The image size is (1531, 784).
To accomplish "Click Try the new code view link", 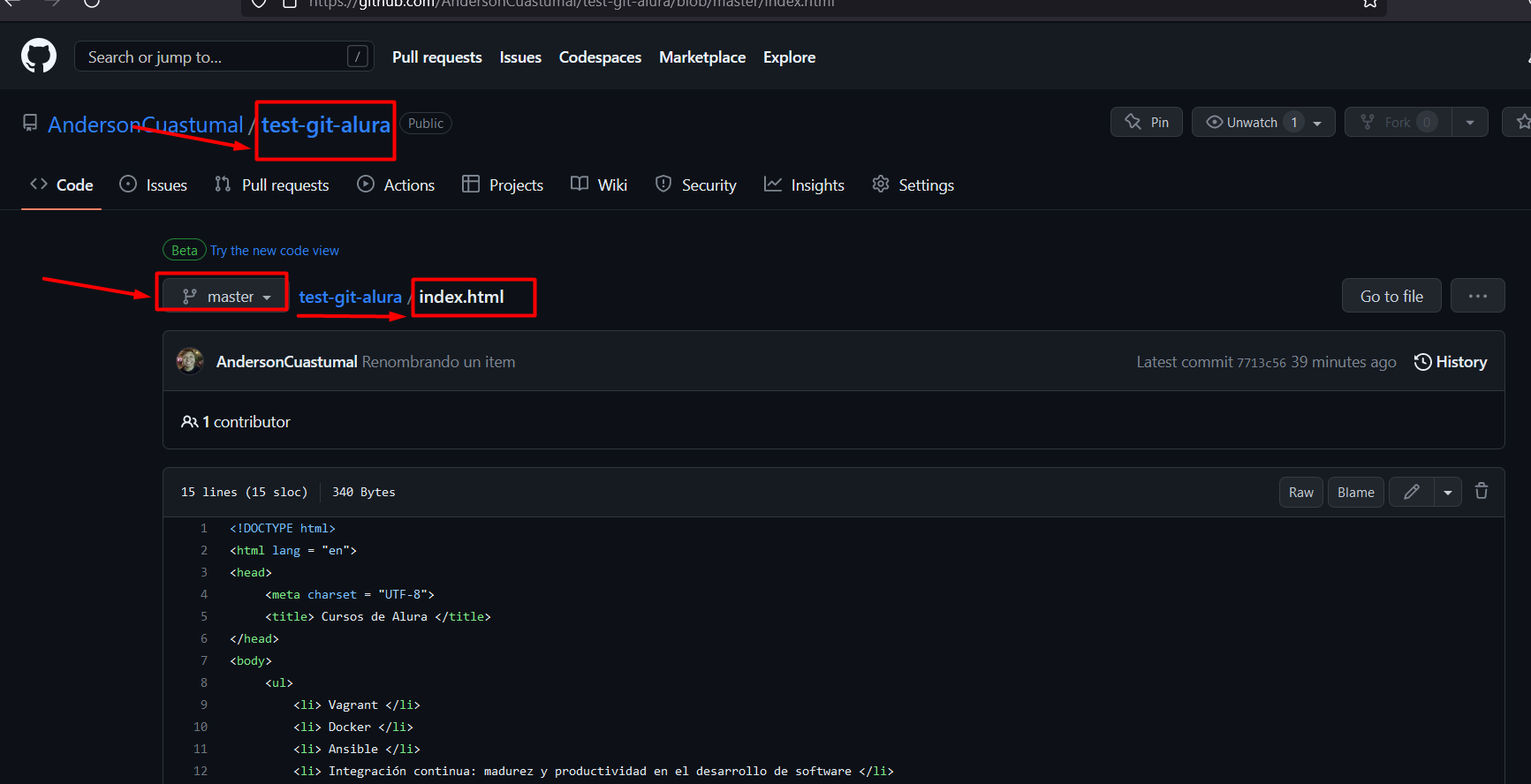I will coord(275,251).
